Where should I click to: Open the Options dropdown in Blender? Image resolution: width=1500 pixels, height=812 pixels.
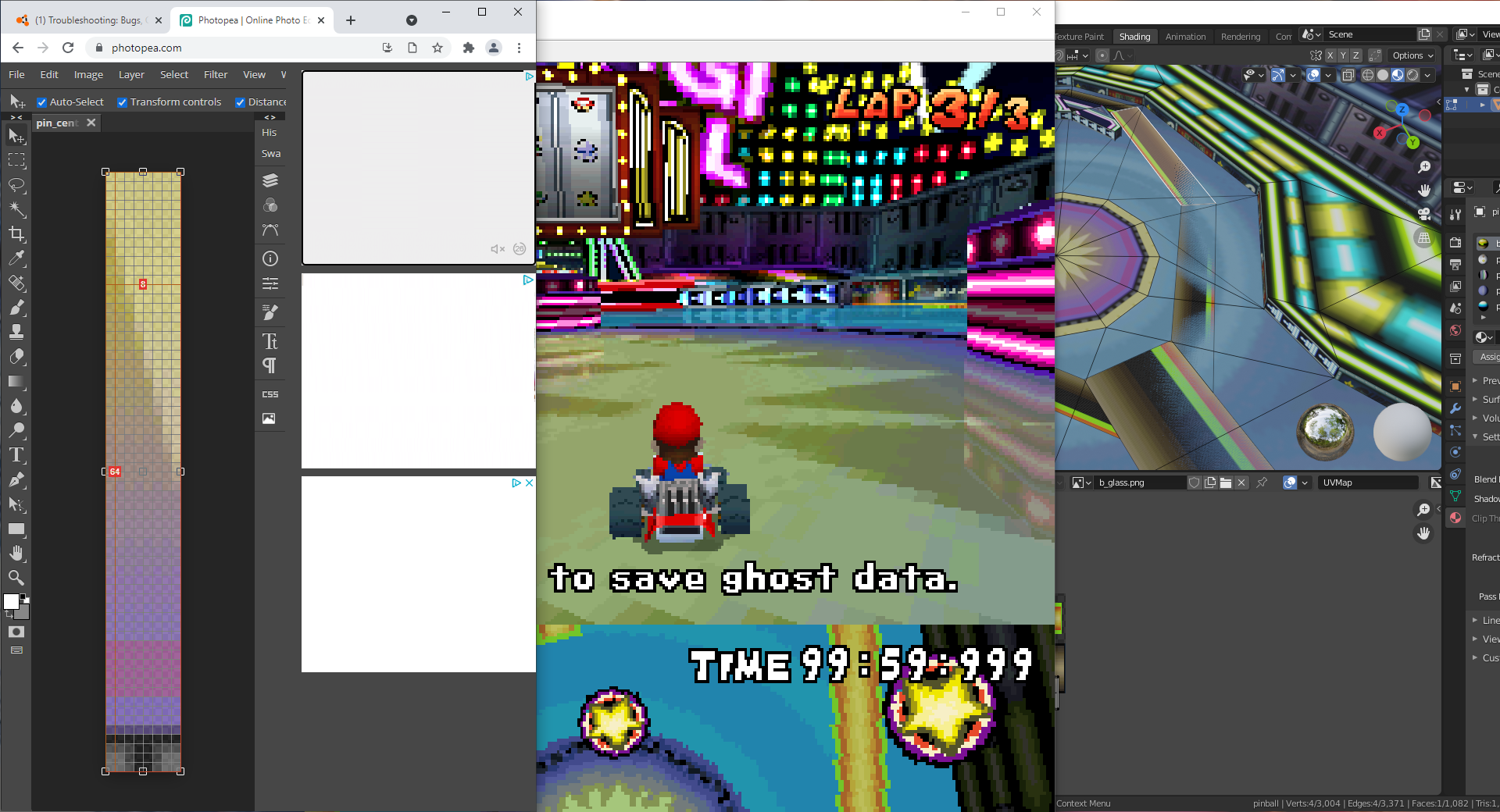[x=1413, y=55]
